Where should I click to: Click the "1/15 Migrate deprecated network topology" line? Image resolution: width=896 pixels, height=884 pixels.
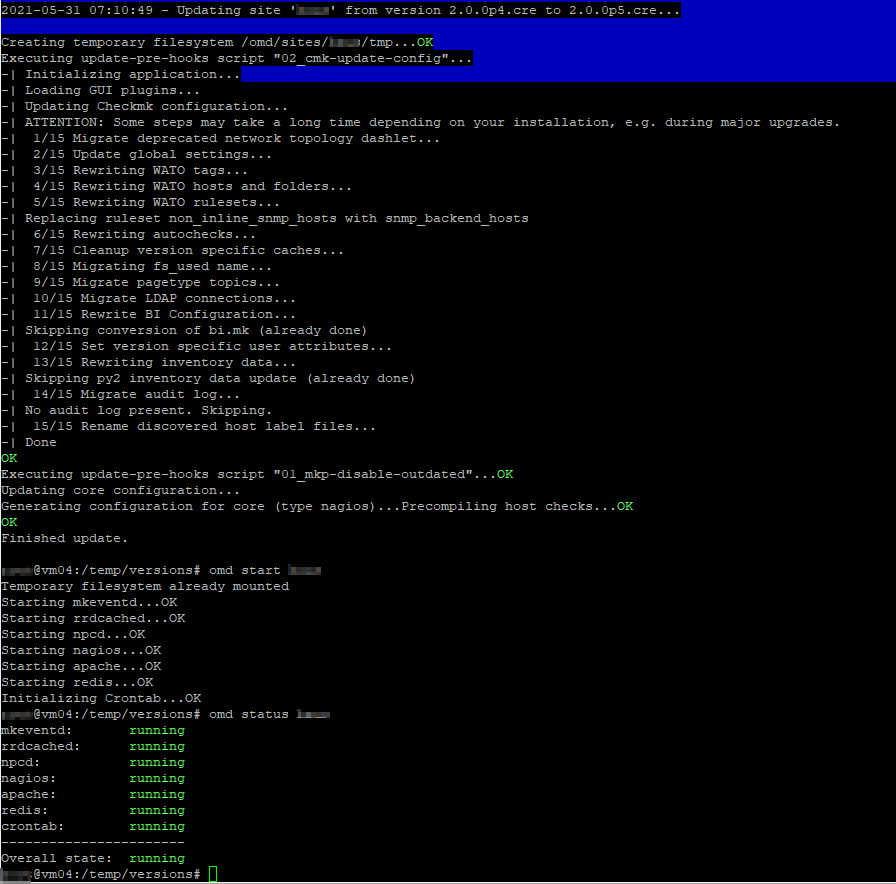click(235, 139)
